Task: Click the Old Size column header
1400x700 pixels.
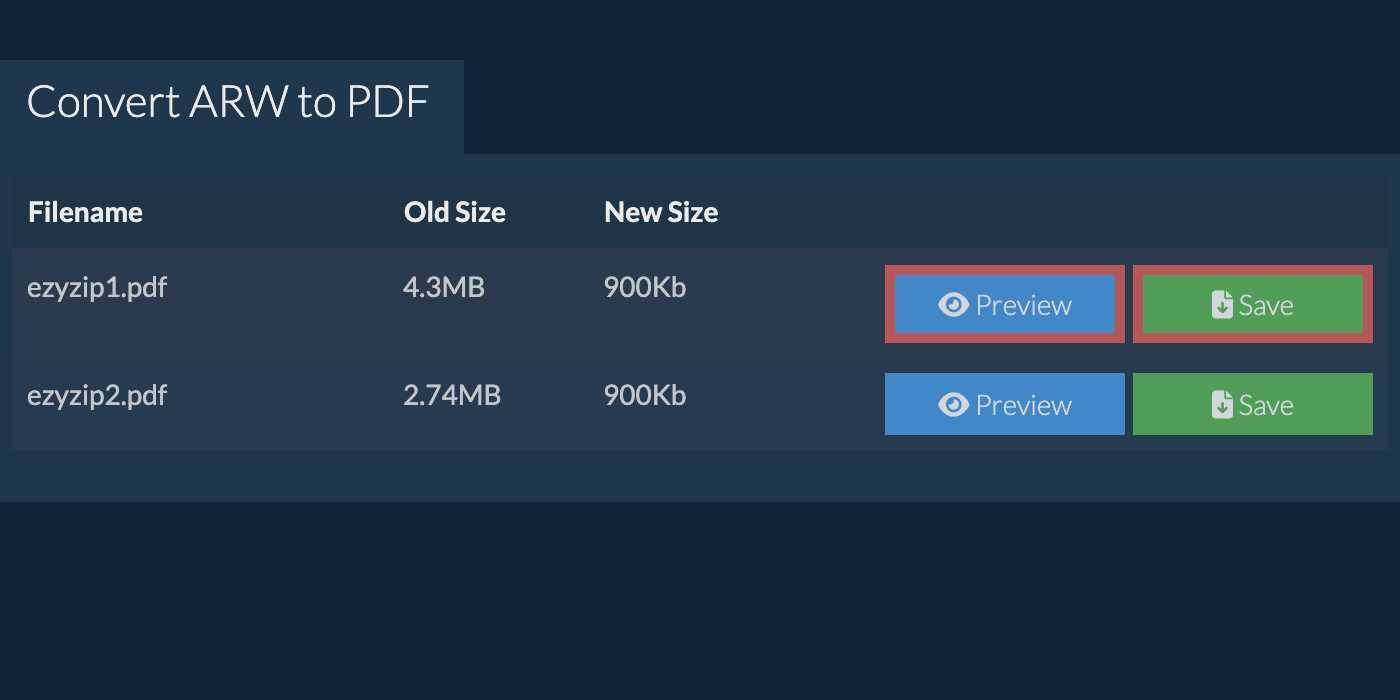Action: point(454,212)
